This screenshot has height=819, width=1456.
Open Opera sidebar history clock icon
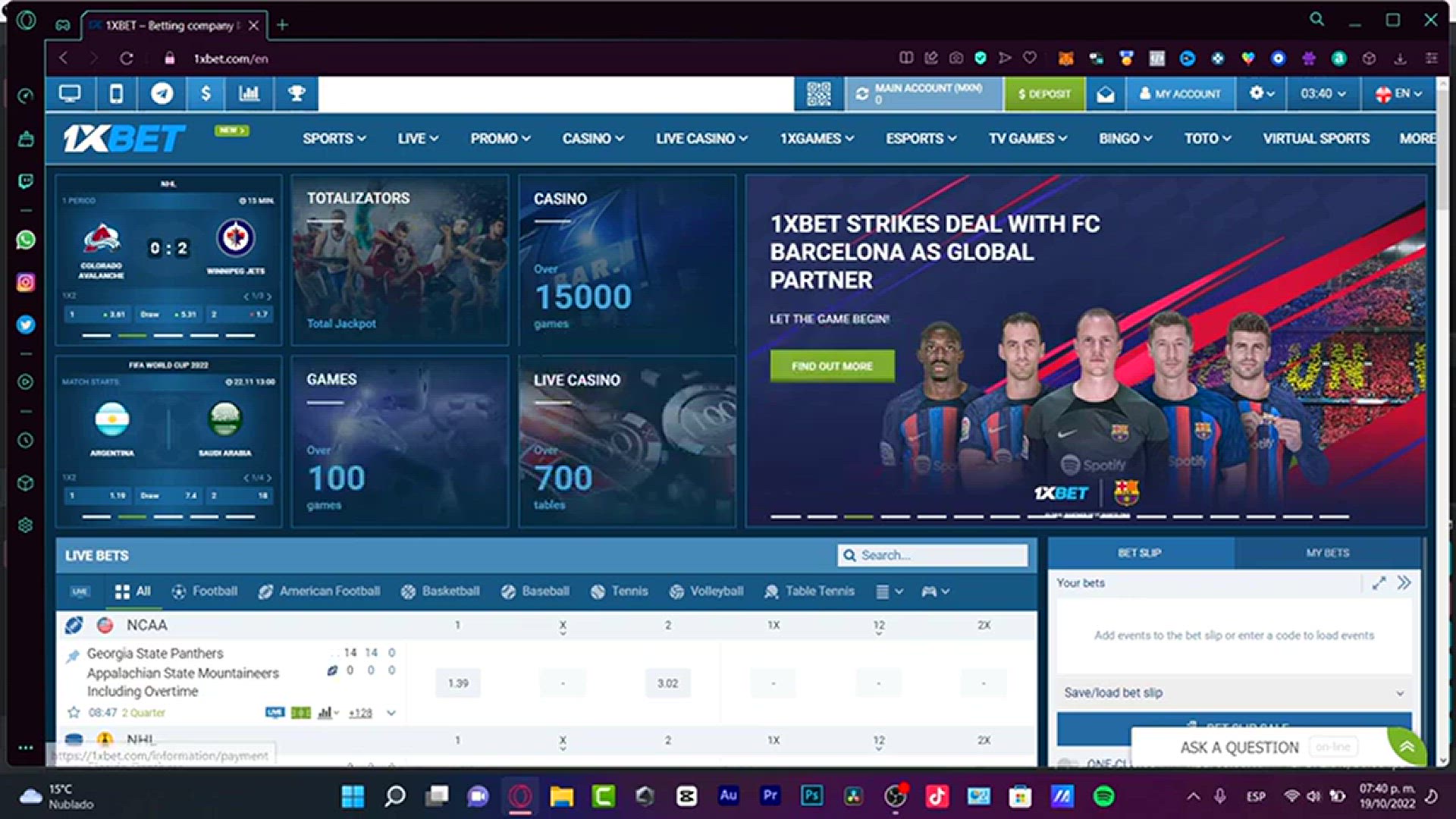[26, 441]
